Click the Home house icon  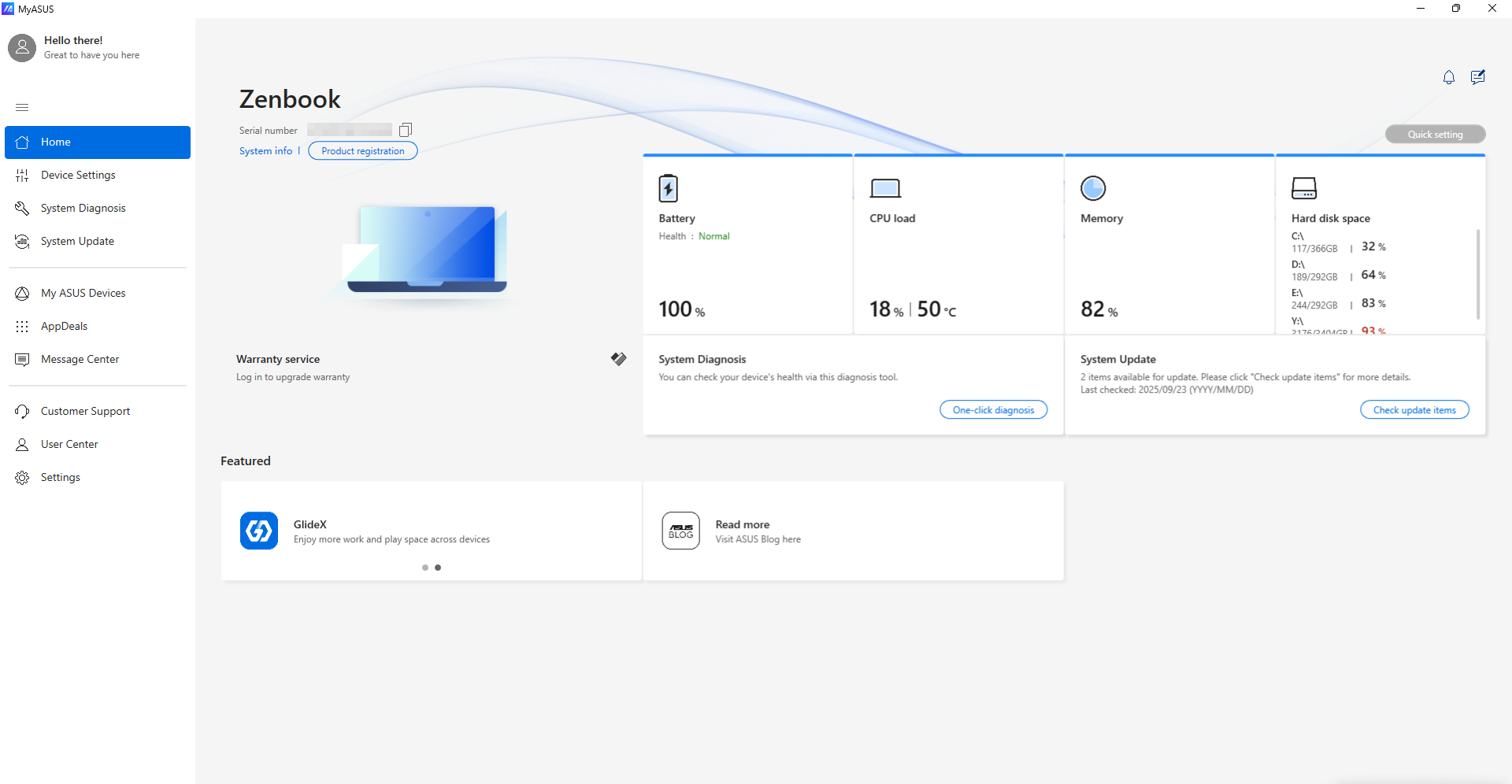point(22,142)
